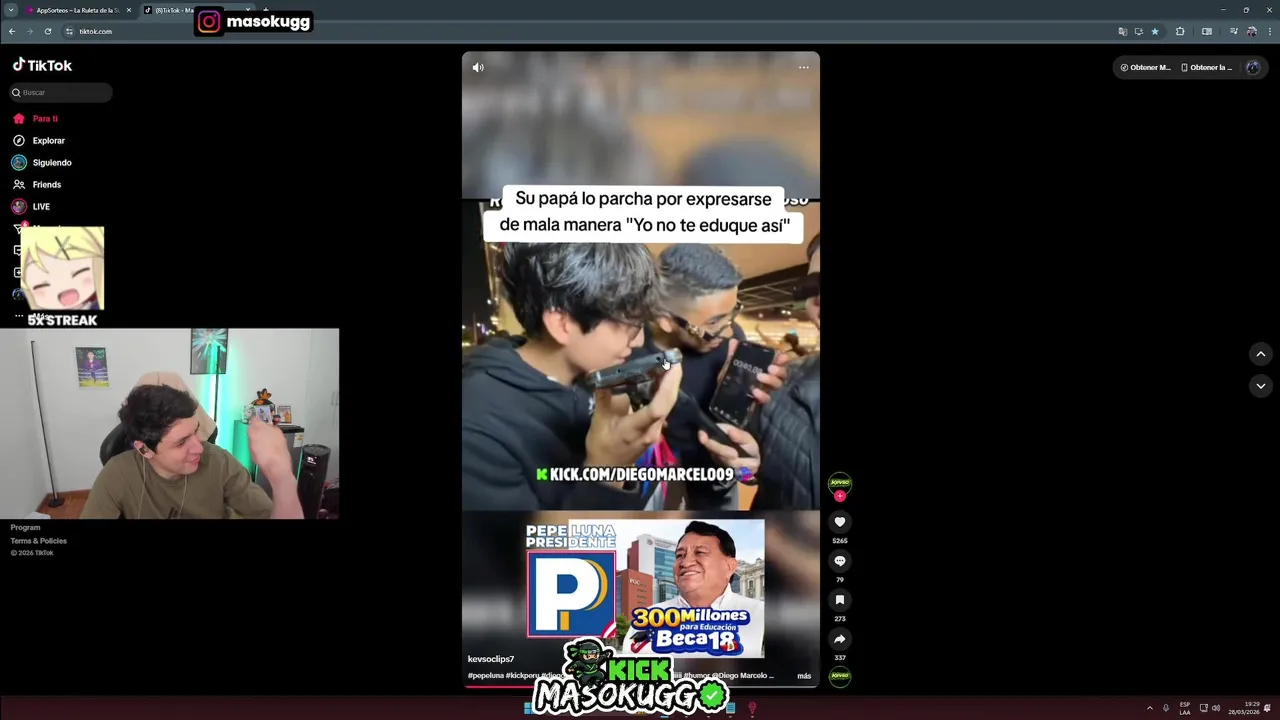Open the spinning sound disc icon
The width and height of the screenshot is (1280, 720).
click(x=840, y=676)
